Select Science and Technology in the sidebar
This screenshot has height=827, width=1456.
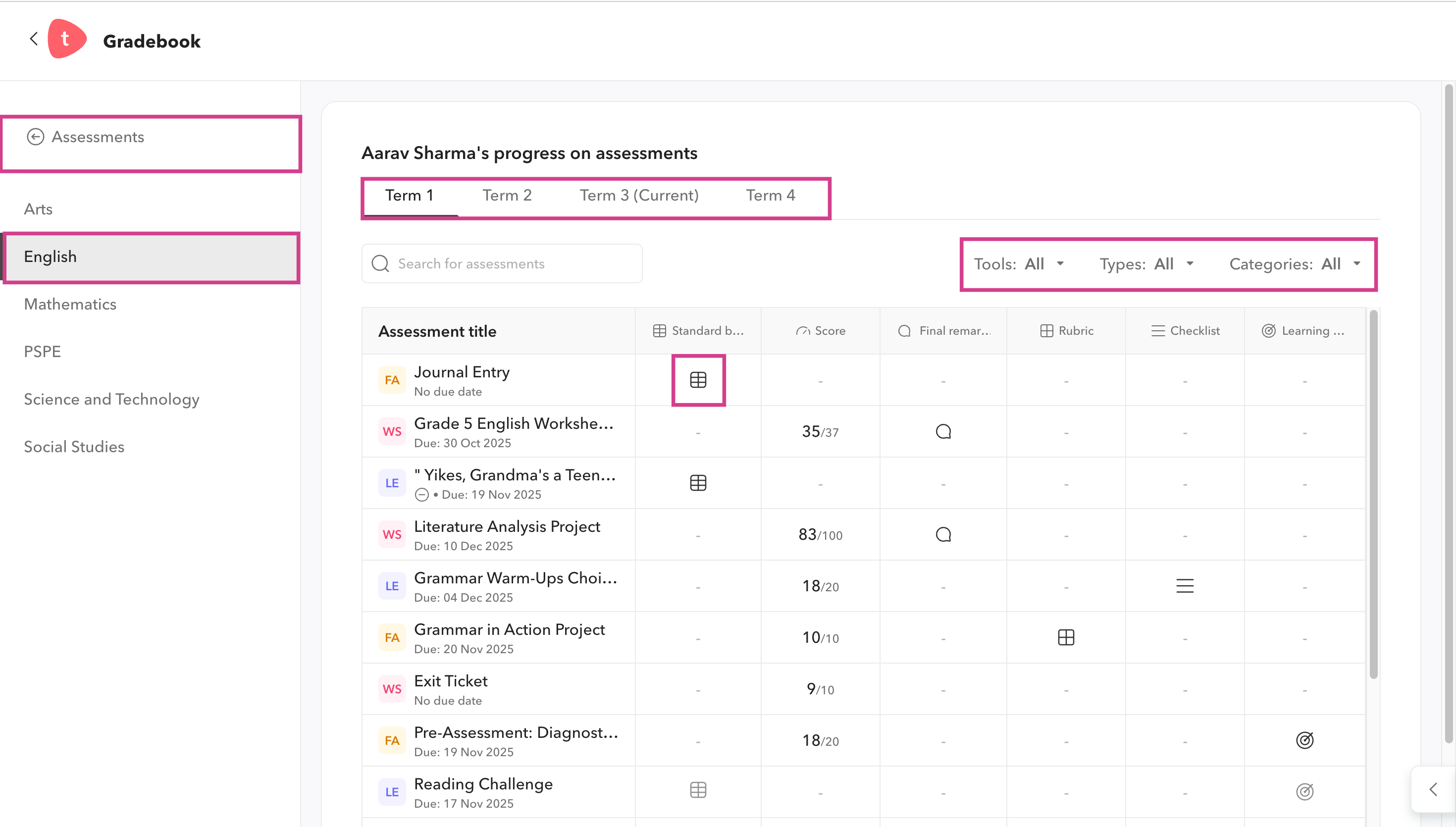(x=150, y=399)
